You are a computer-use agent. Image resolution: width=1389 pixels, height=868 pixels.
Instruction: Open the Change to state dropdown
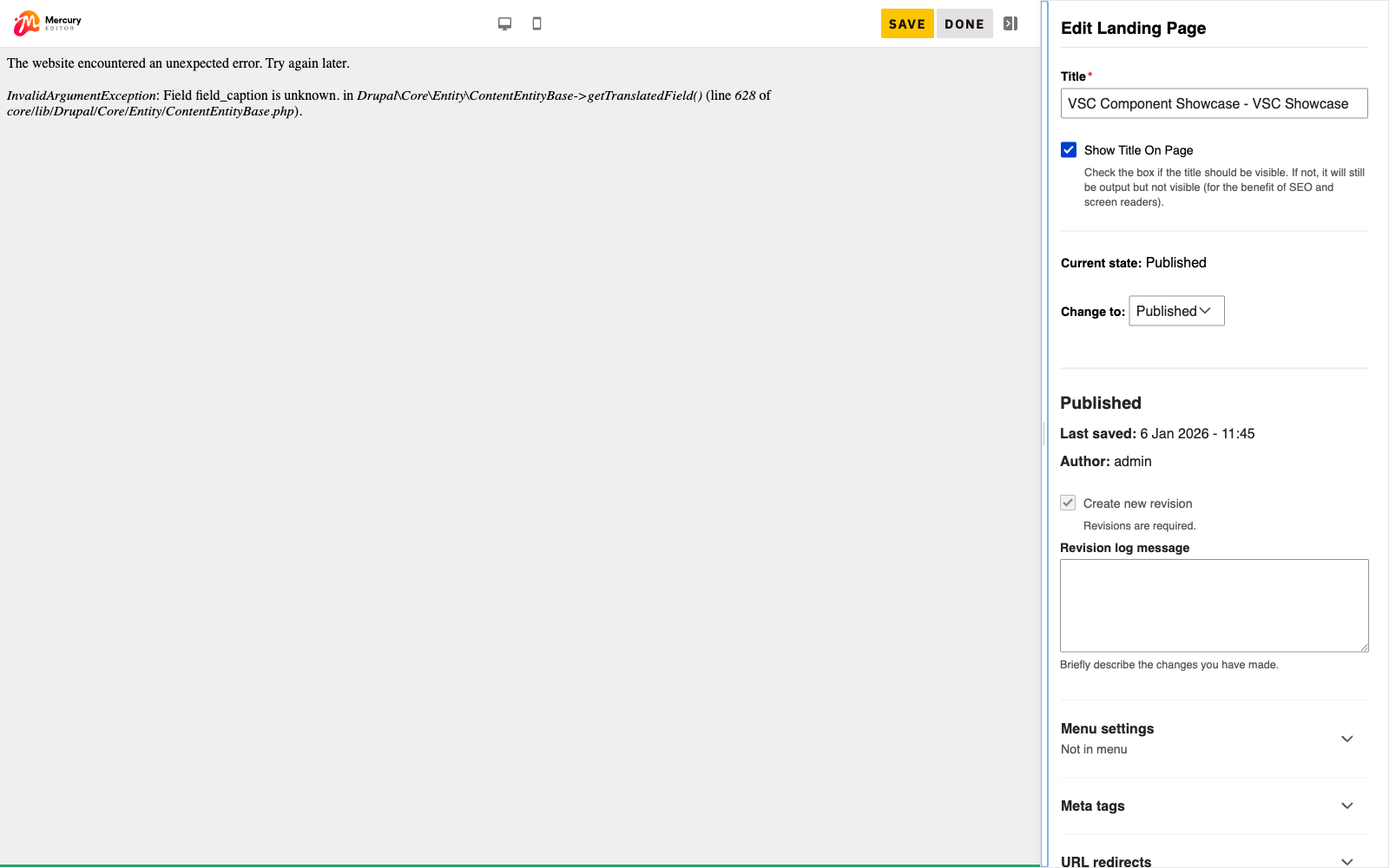pyautogui.click(x=1175, y=312)
